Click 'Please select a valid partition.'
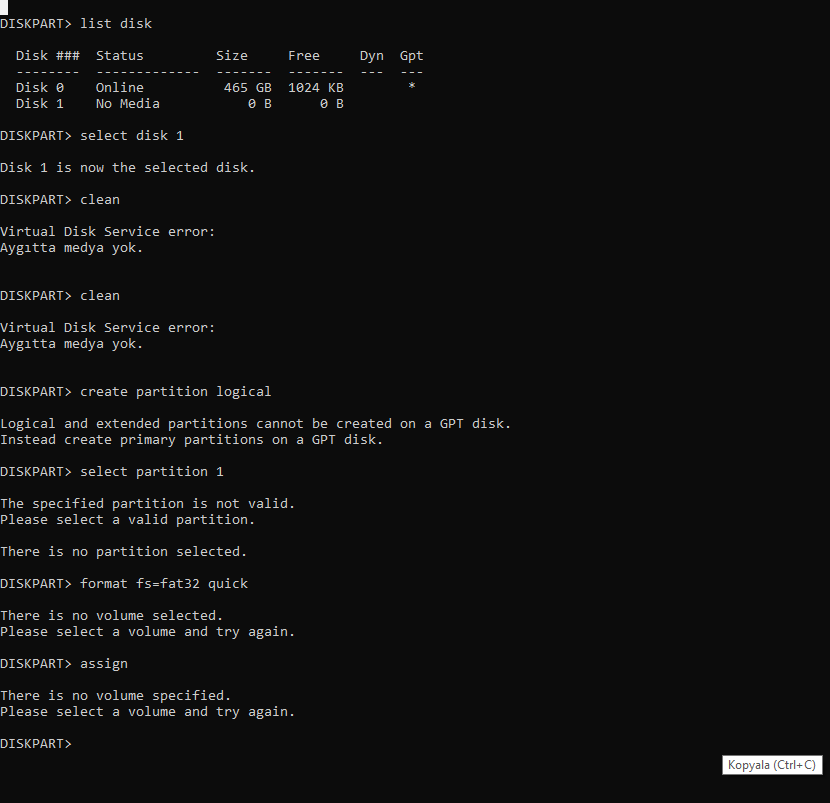The width and height of the screenshot is (830, 803). tap(128, 520)
